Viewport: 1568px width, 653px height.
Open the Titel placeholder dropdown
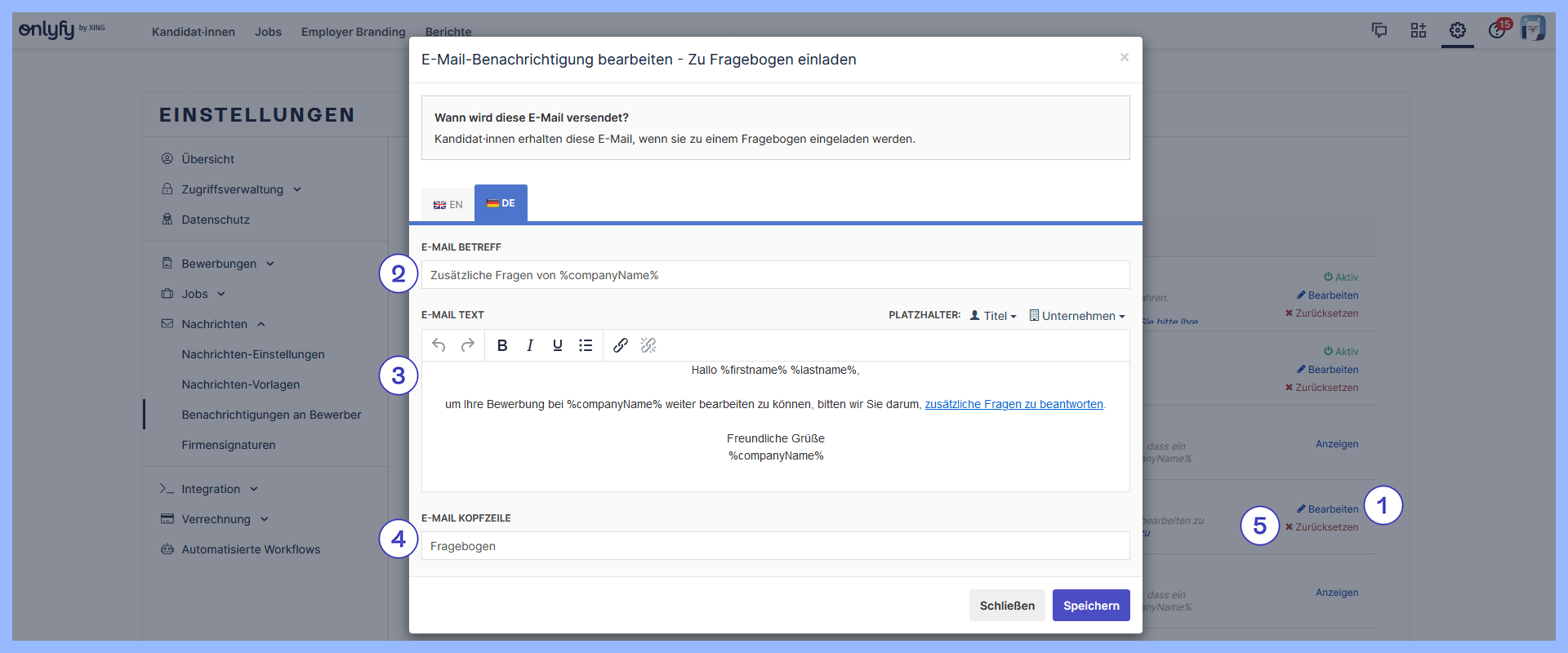993,316
